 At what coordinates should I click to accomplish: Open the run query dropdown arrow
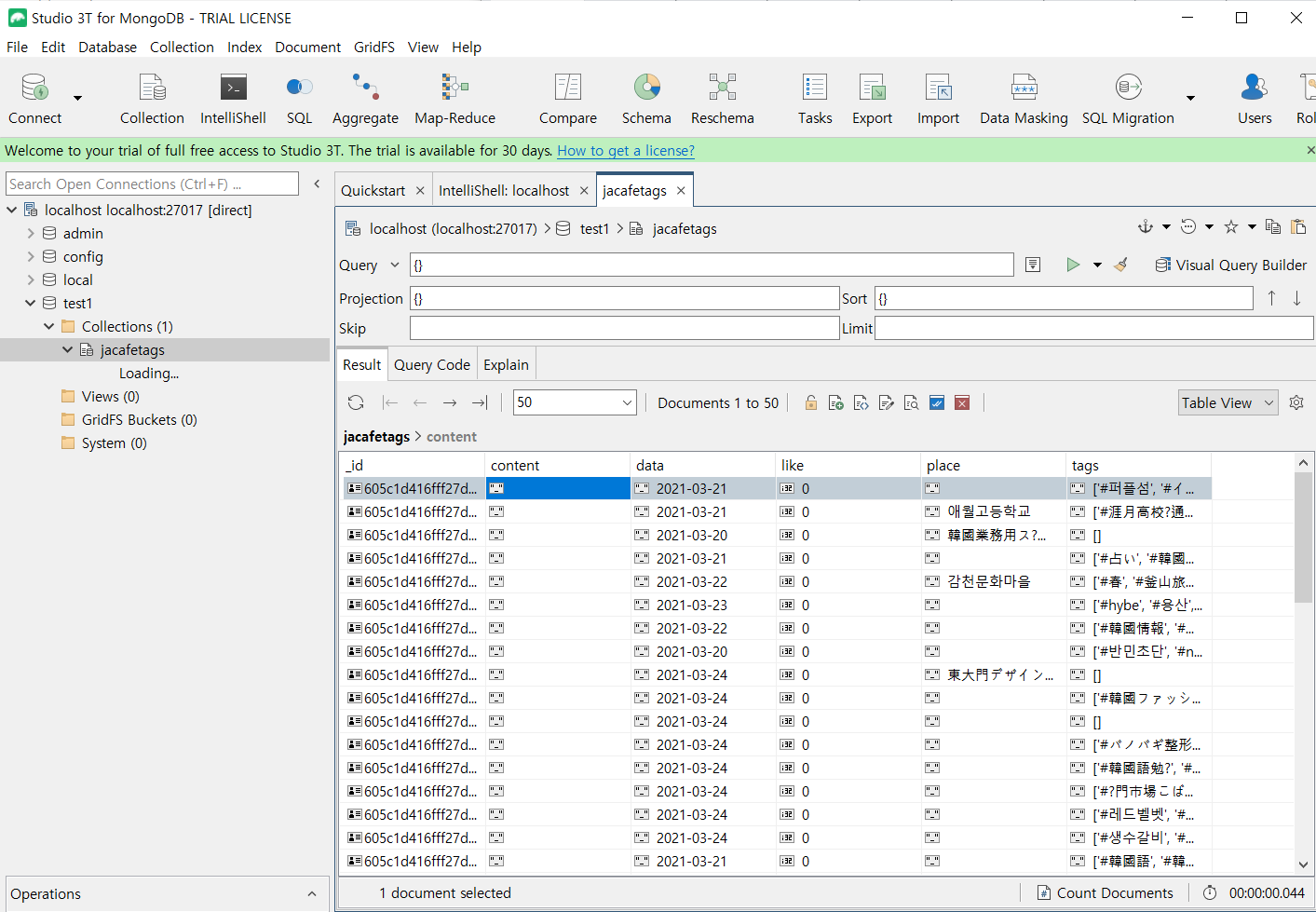point(1097,265)
